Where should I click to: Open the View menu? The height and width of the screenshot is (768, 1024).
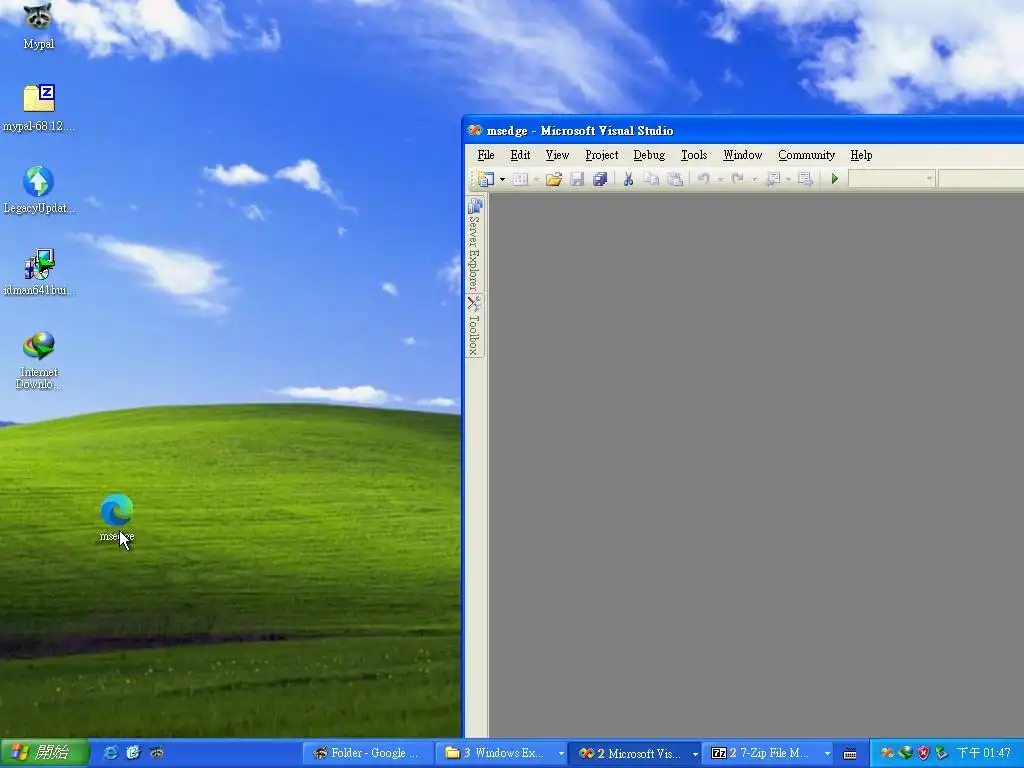click(x=557, y=155)
